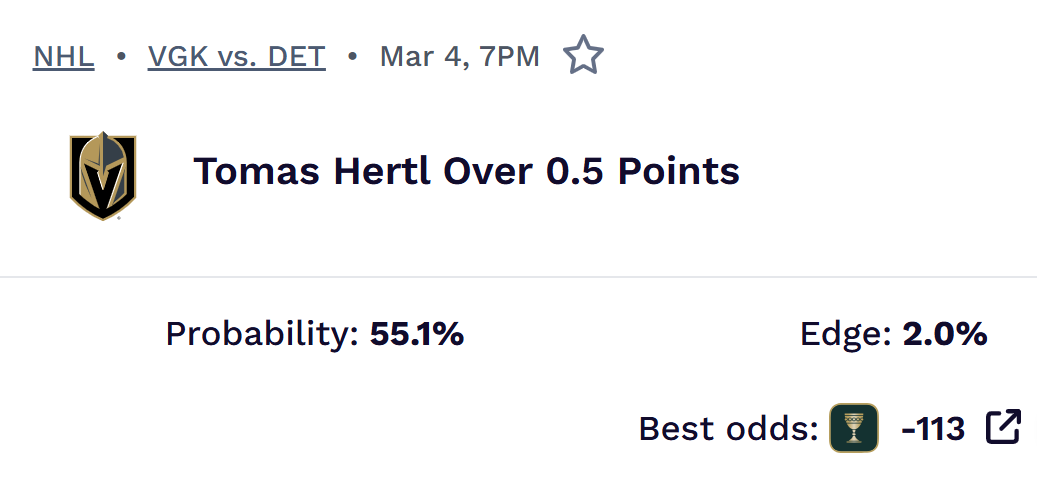Click the bullet separator after NHL
The height and width of the screenshot is (491, 1037).
(x=121, y=56)
